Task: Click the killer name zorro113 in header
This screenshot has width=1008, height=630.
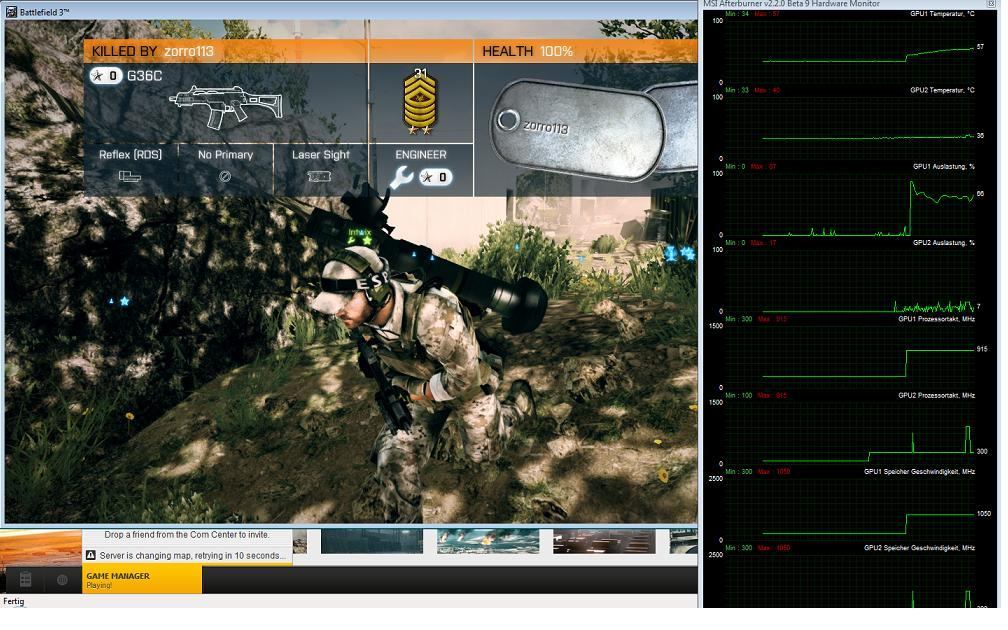Action: (188, 51)
